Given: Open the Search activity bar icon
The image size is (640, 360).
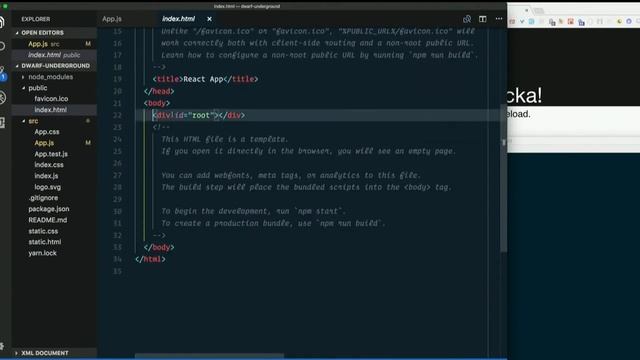Looking at the screenshot, I should pyautogui.click(x=2, y=46).
